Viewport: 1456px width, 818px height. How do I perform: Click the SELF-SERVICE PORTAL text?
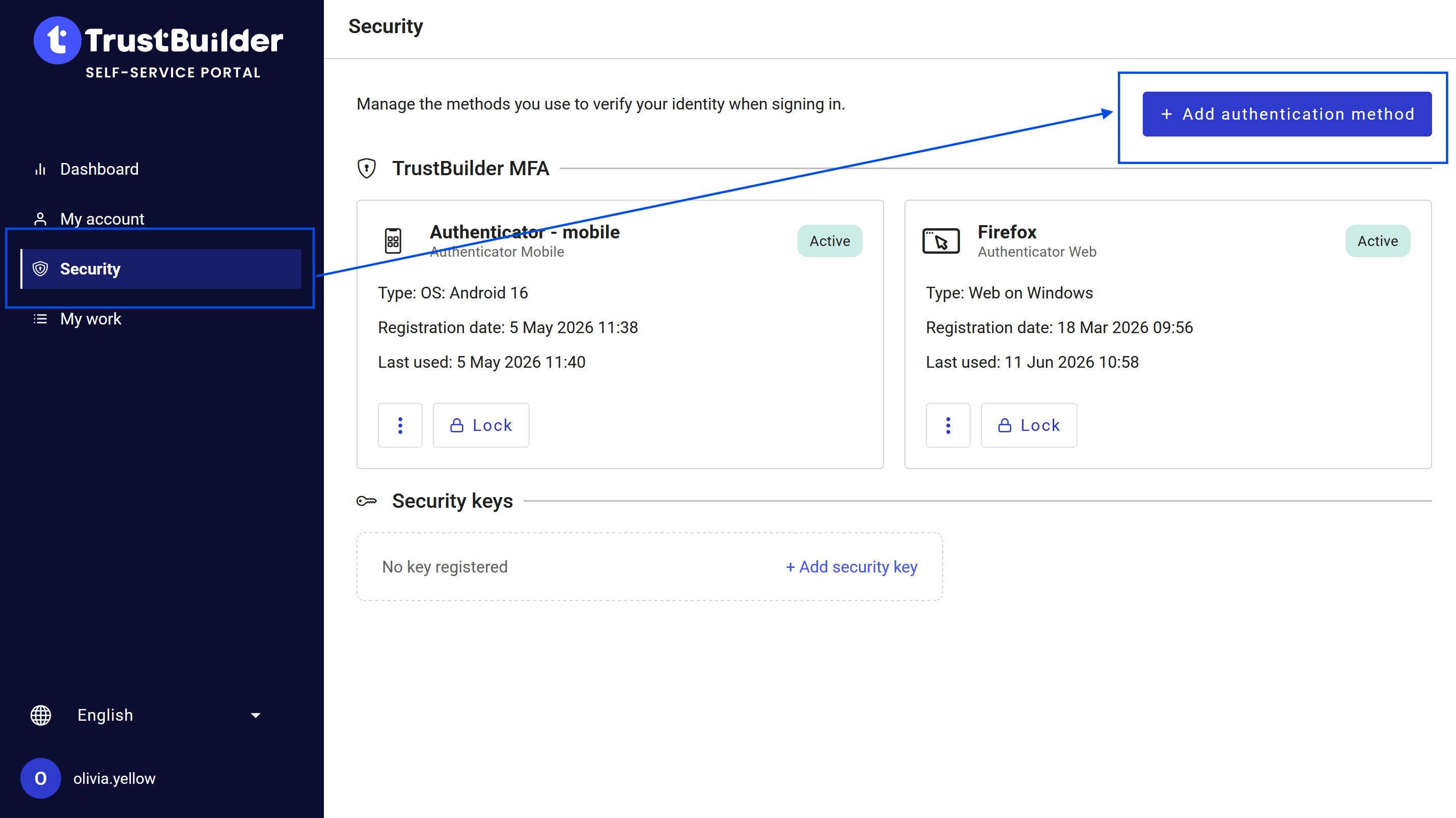point(173,73)
